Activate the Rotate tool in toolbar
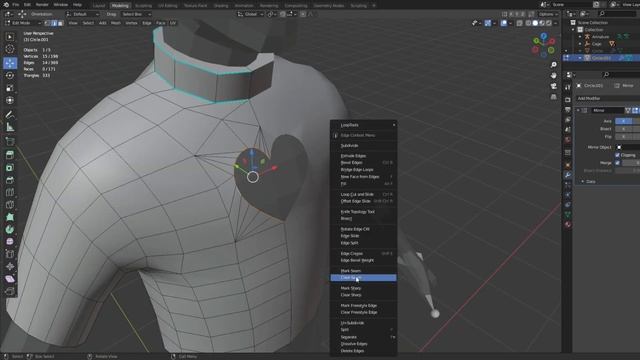This screenshot has width=640, height=360. coord(10,76)
